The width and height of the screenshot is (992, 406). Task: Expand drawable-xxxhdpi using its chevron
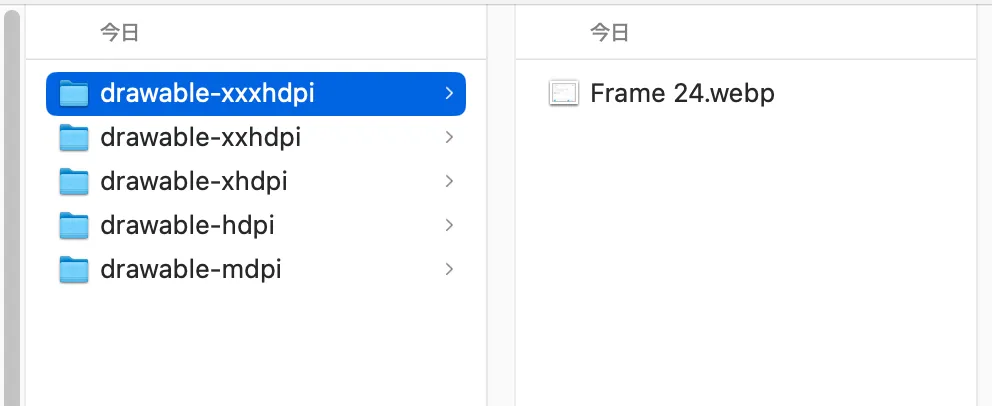coord(449,94)
